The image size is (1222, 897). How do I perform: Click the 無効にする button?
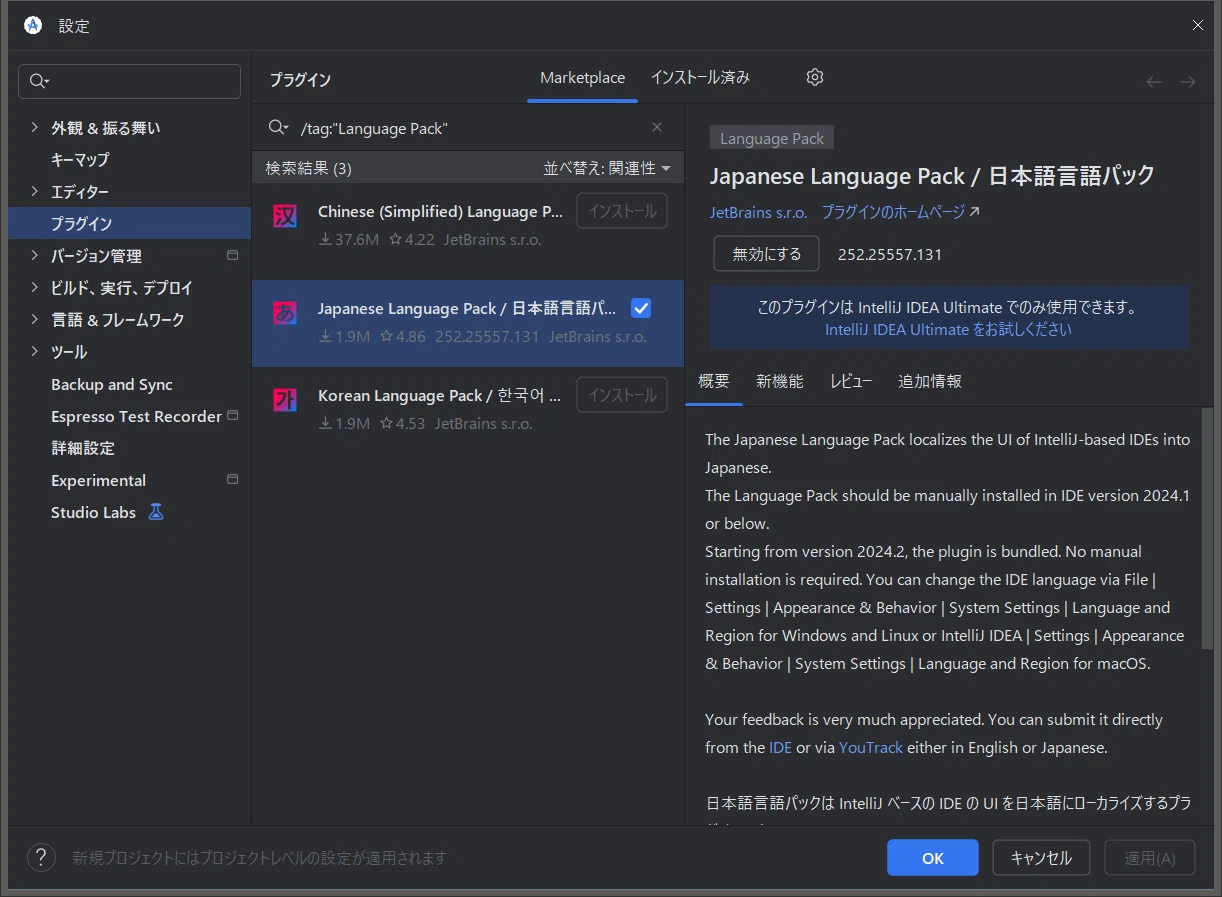coord(766,254)
